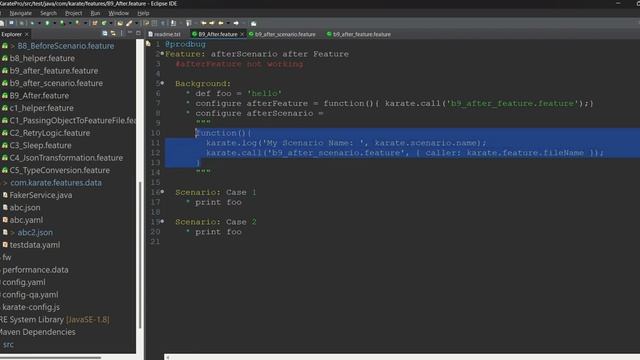Select abc.json file in Explorer
The image size is (640, 360).
coord(24,208)
